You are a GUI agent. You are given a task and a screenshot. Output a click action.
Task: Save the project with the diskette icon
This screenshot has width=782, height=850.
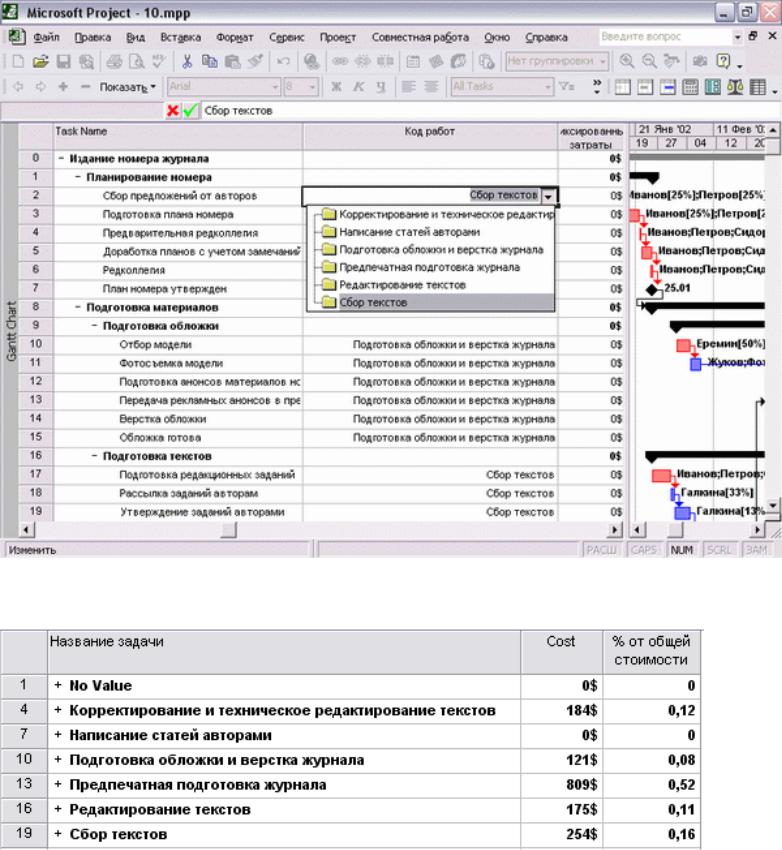[63, 62]
